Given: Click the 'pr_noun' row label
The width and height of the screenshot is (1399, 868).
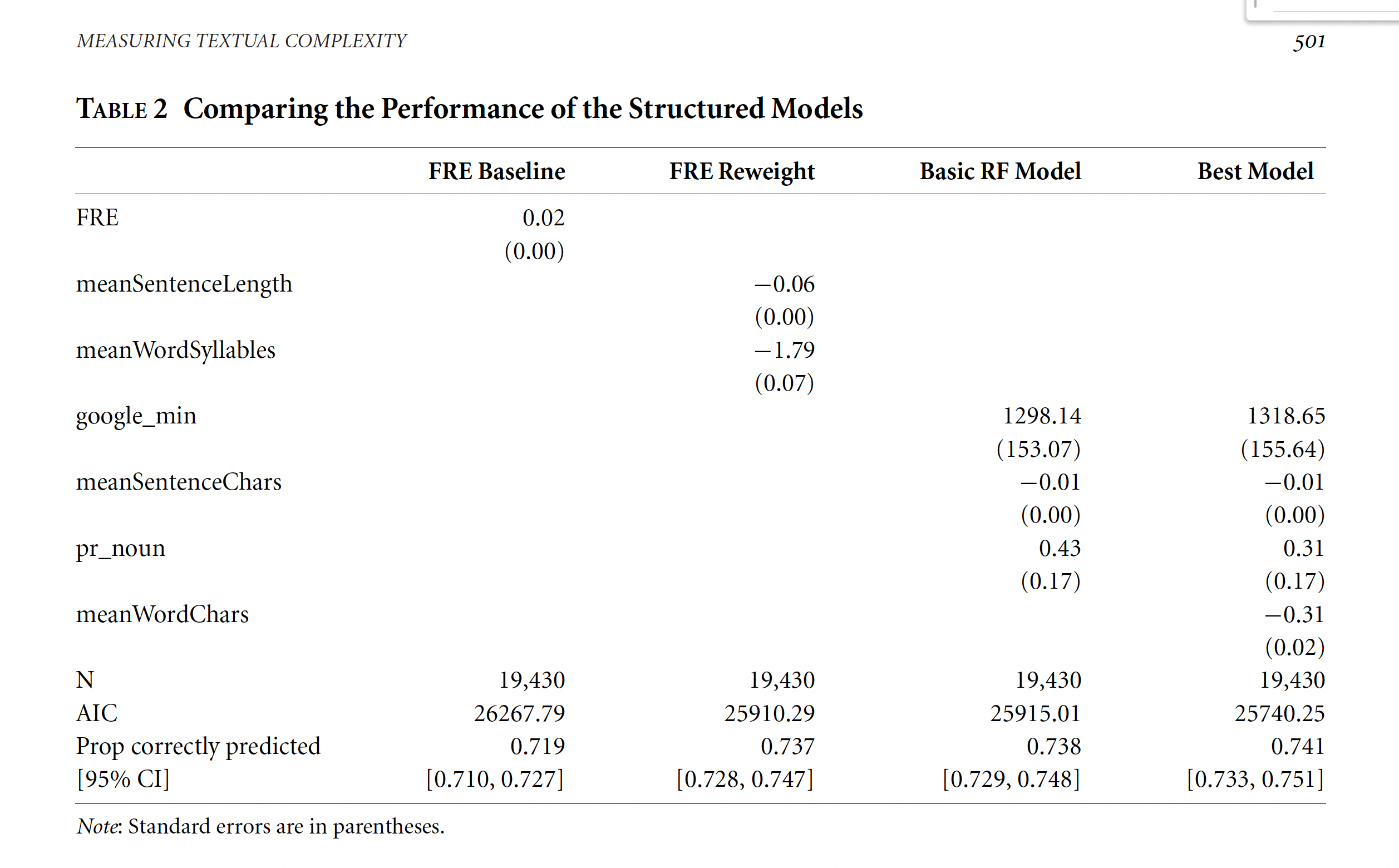Looking at the screenshot, I should pos(121,548).
